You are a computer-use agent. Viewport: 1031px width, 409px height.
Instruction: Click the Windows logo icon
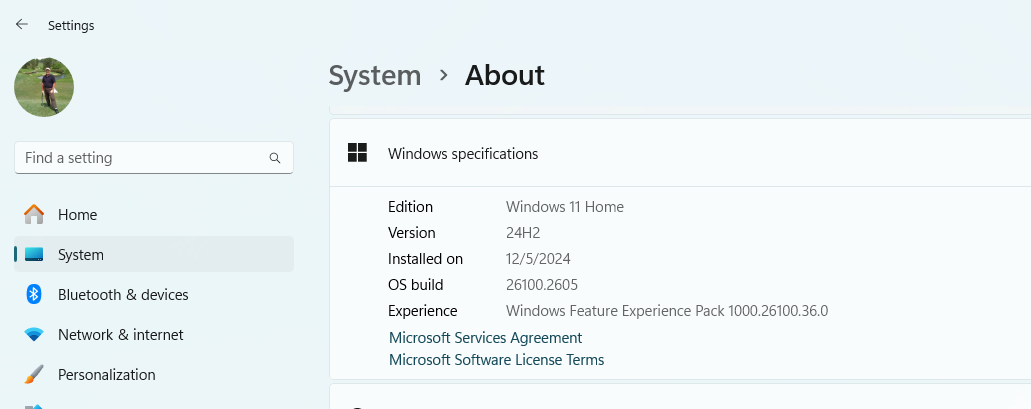pos(357,153)
